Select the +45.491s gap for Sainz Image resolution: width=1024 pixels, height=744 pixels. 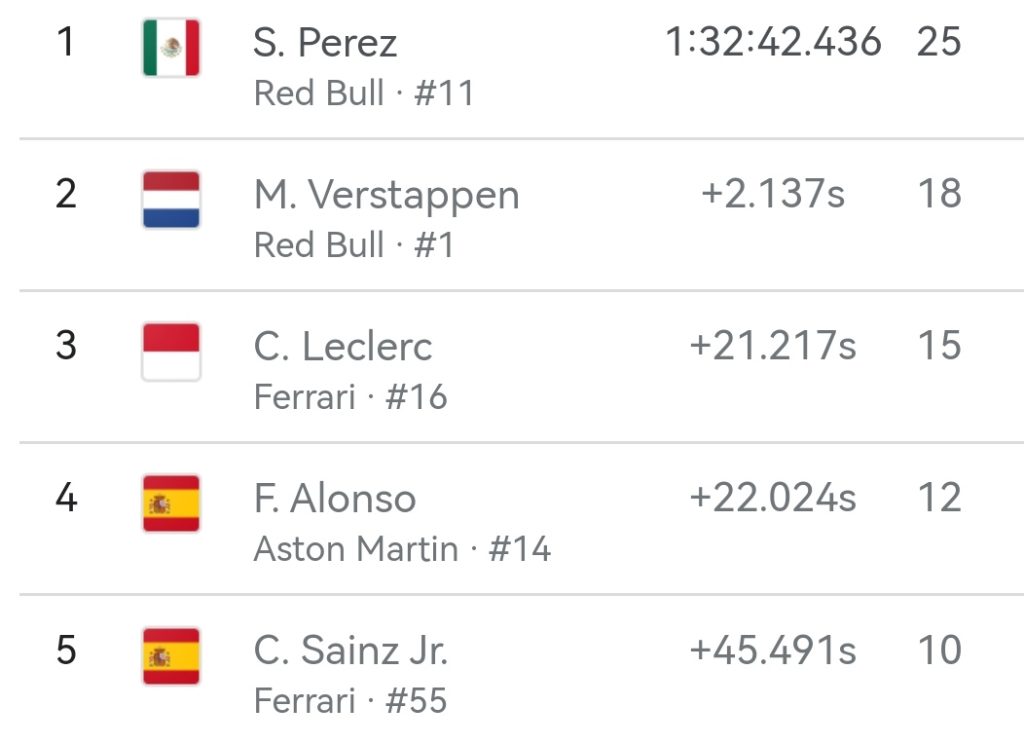point(773,650)
